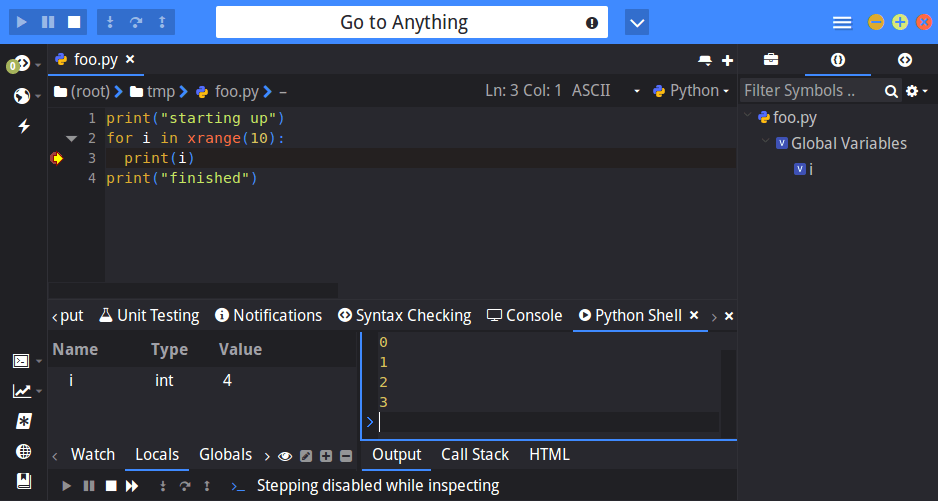Open the Toolbox panel tab icon
The image size is (938, 501).
tap(771, 60)
